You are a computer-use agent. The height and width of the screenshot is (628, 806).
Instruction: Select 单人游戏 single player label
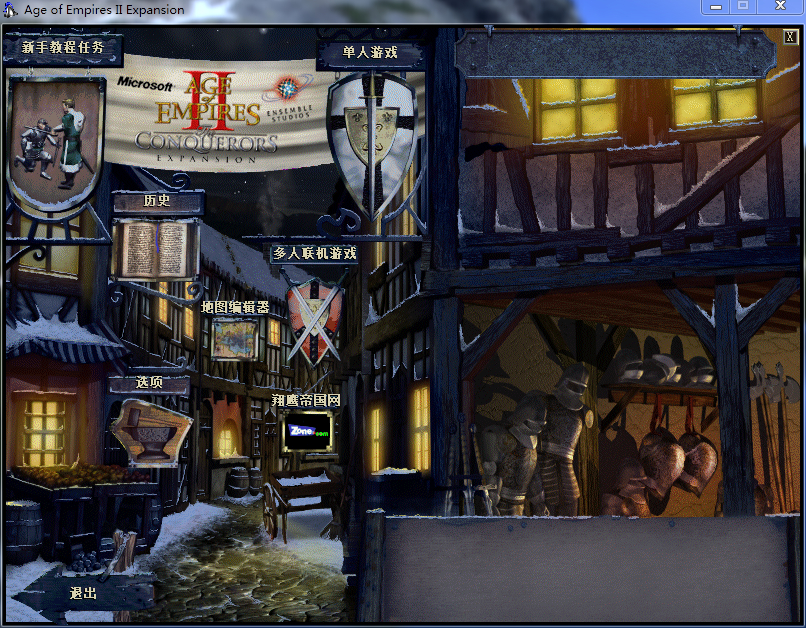click(x=370, y=52)
